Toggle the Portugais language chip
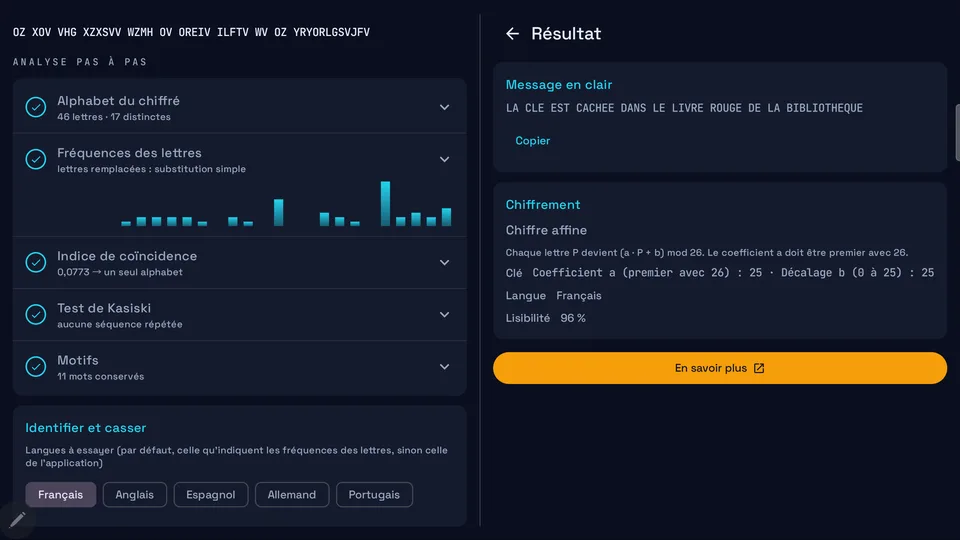The image size is (960, 540). 374,495
